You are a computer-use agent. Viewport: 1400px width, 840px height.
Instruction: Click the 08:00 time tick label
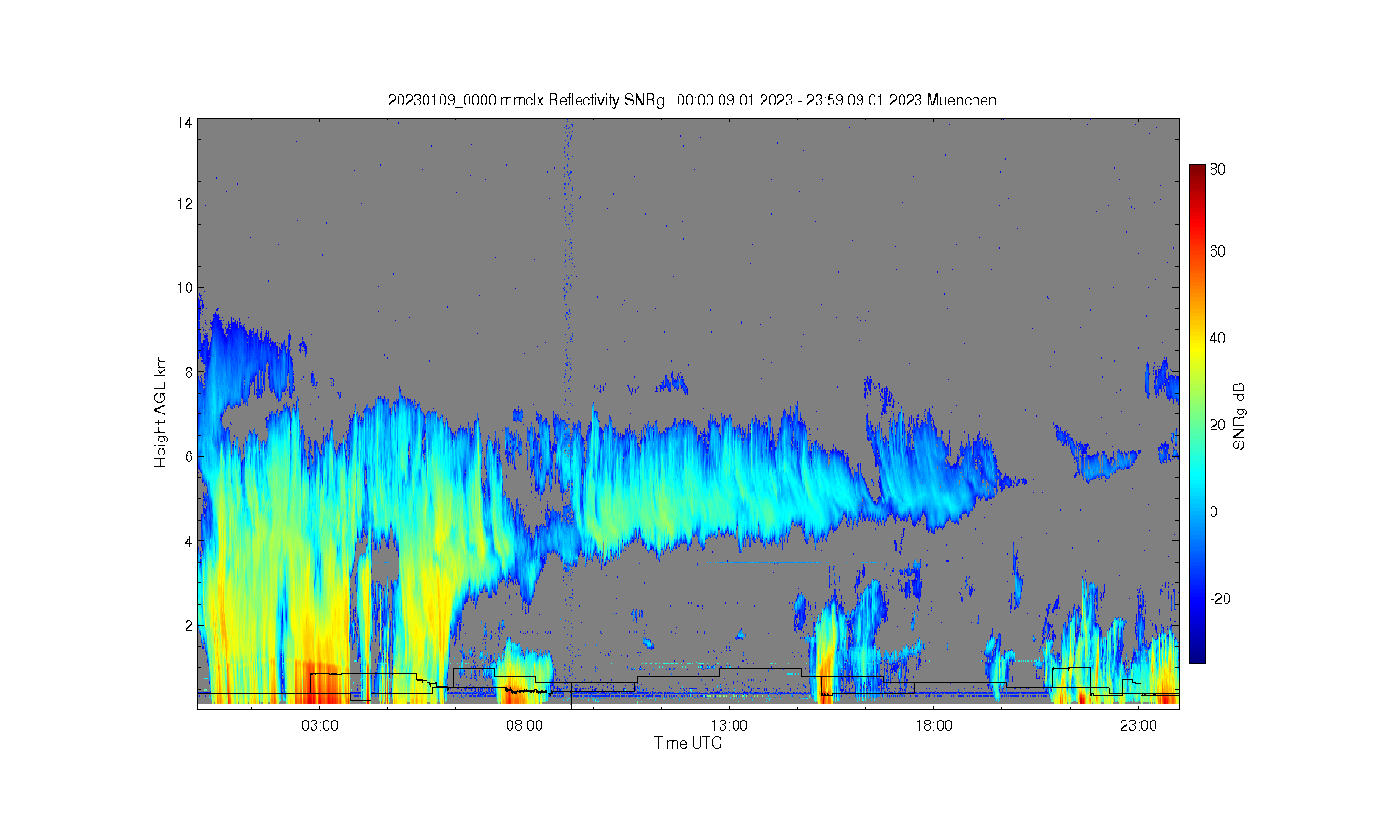coord(525,725)
